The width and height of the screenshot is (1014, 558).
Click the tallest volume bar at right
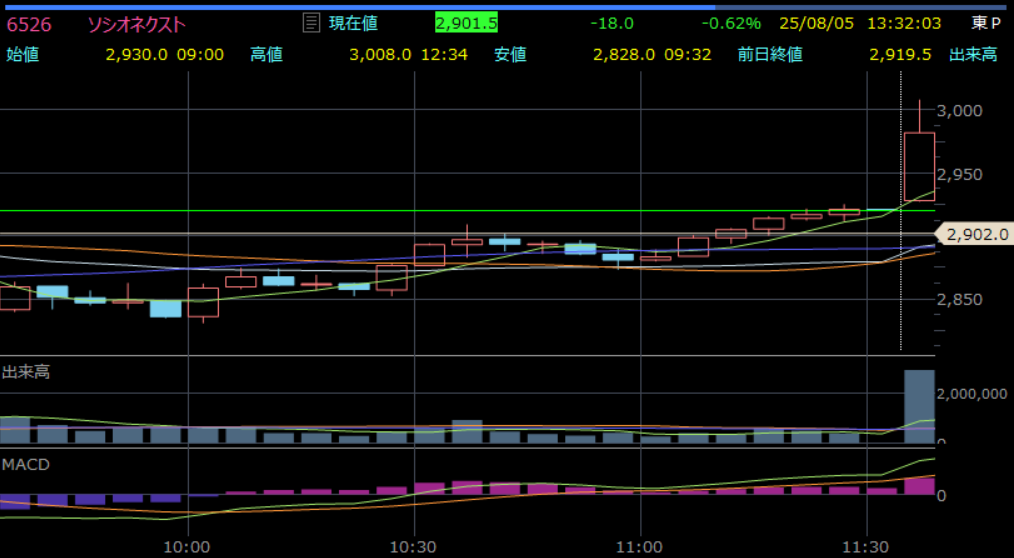pyautogui.click(x=919, y=407)
